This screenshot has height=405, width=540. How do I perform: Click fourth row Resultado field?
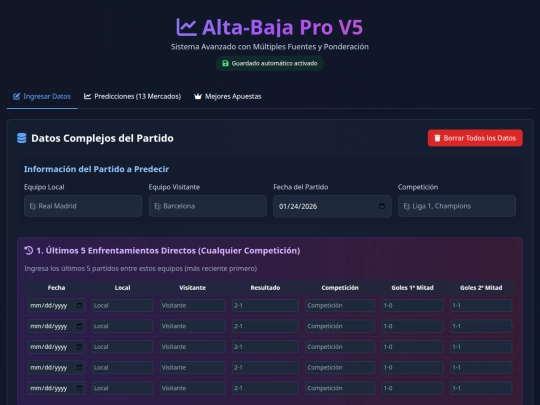(x=265, y=367)
